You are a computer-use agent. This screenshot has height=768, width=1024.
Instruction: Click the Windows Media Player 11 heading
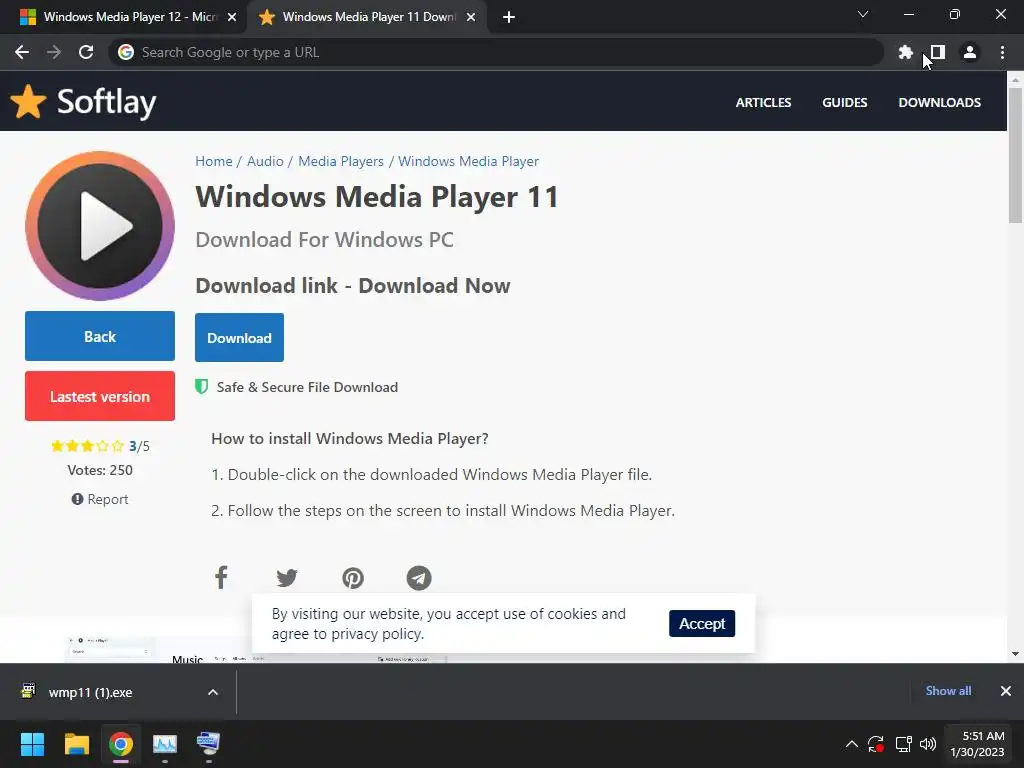(377, 197)
